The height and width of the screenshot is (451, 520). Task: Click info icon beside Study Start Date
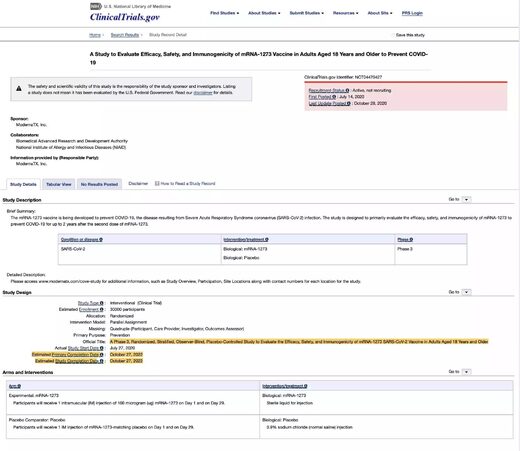101,348
